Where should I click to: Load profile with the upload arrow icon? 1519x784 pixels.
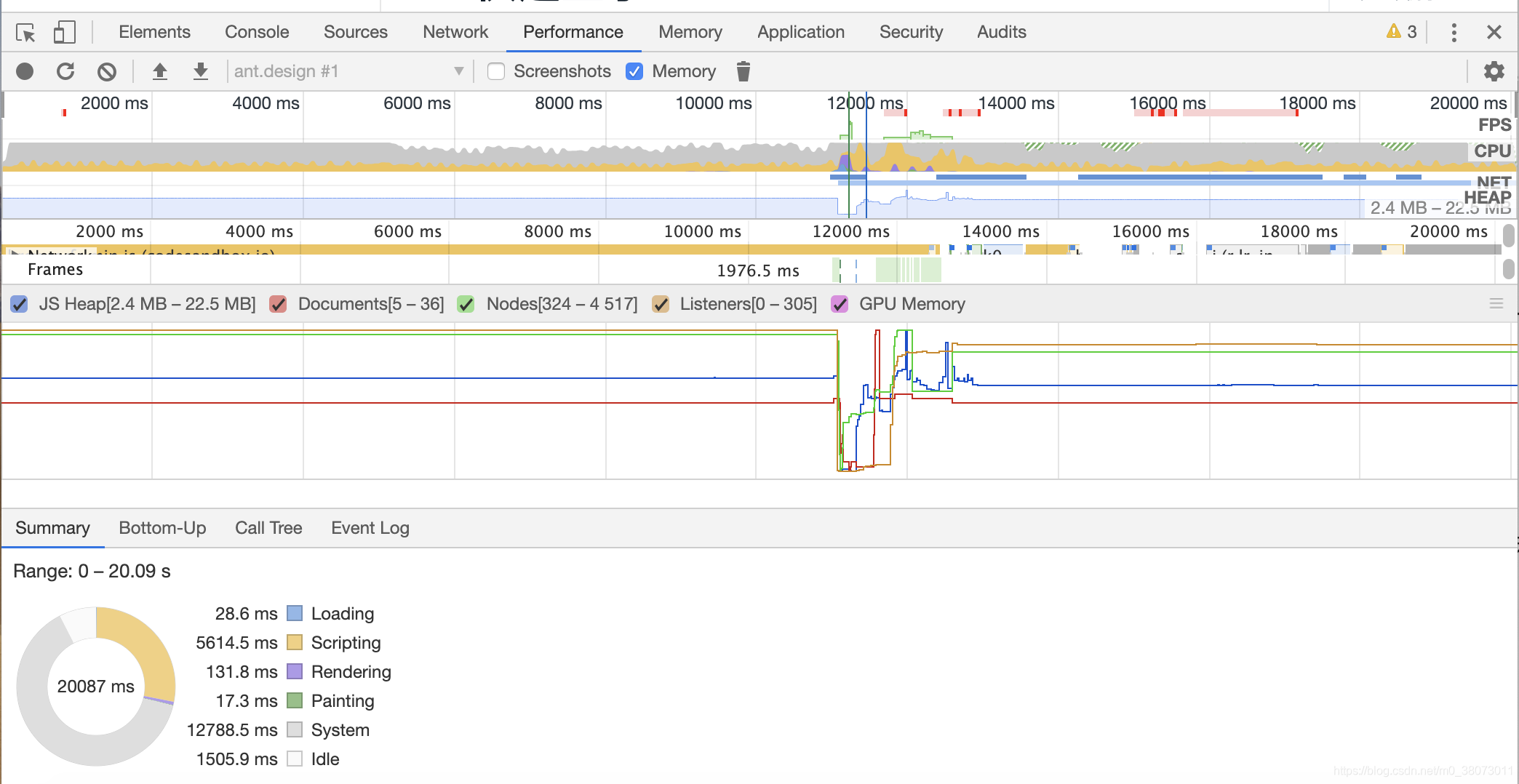click(159, 71)
